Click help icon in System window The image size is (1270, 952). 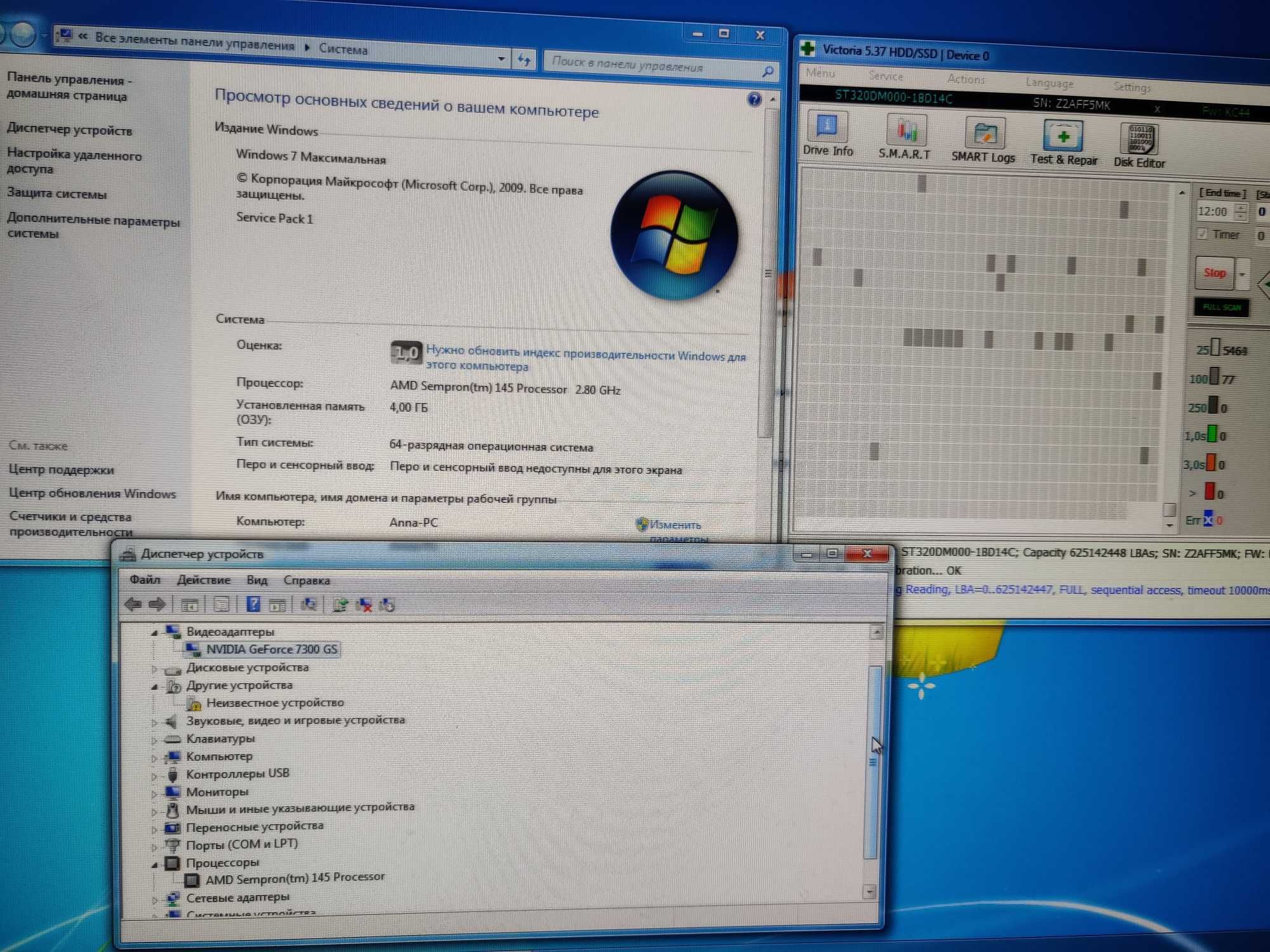(754, 99)
